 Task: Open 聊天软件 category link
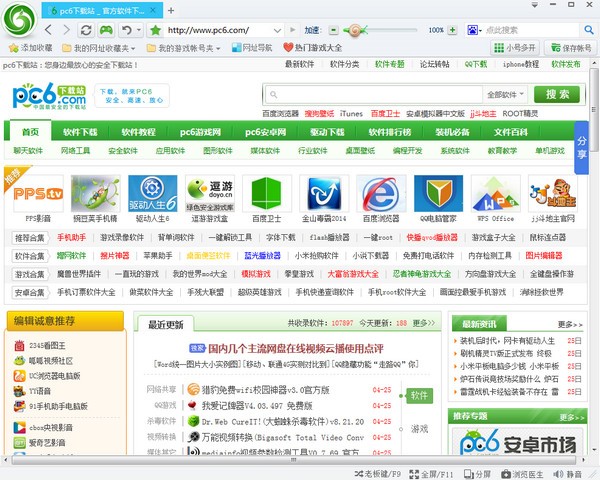(28, 150)
